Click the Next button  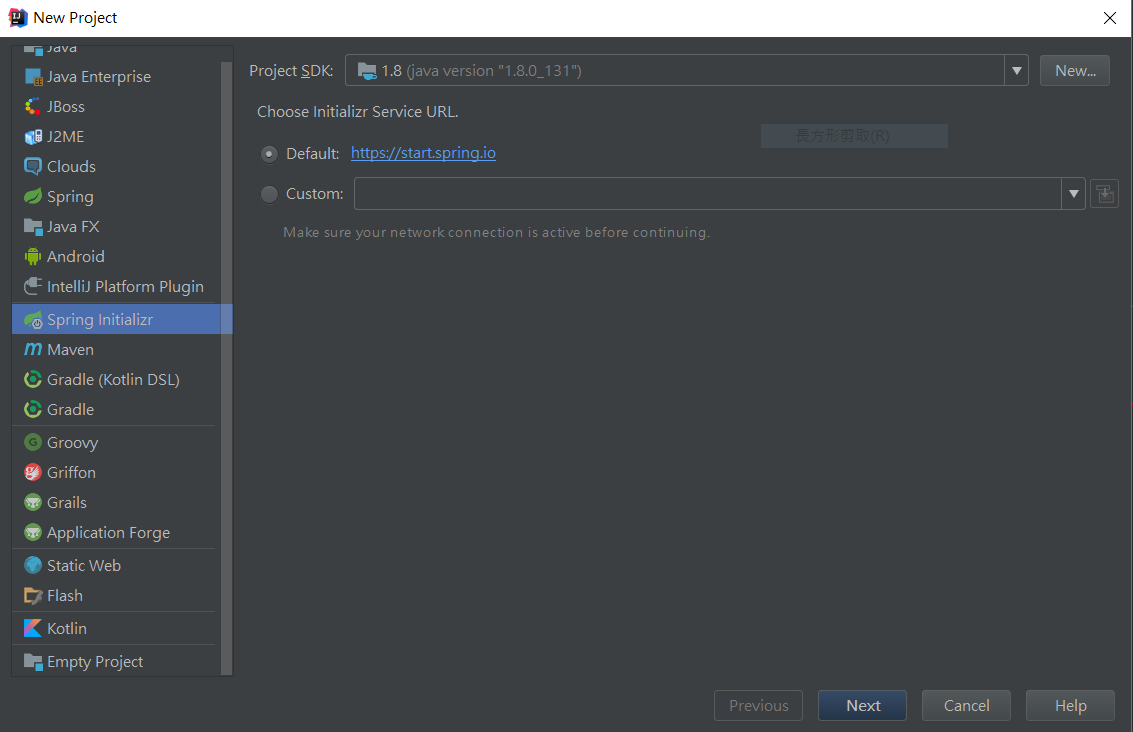(x=862, y=706)
